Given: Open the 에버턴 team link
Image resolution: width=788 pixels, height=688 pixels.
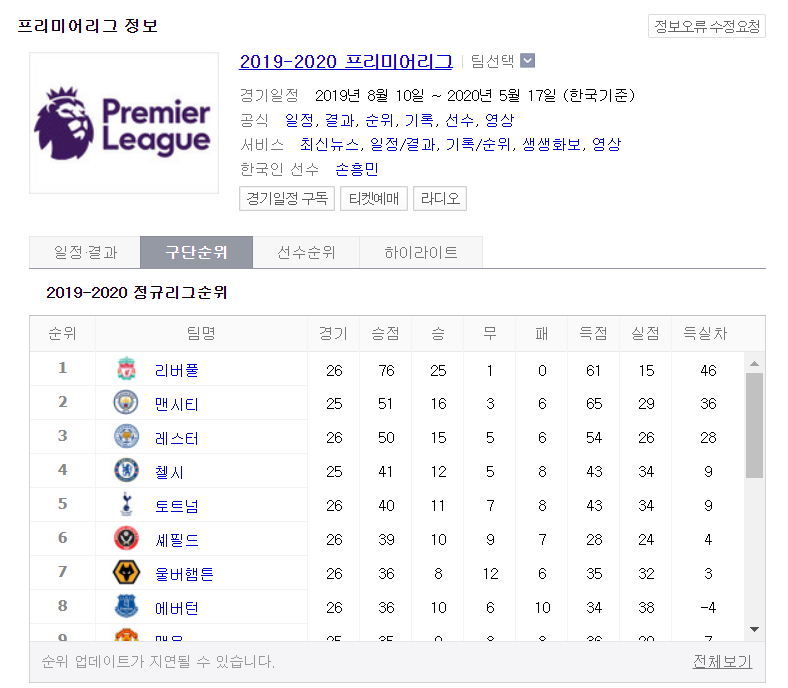Looking at the screenshot, I should (x=177, y=608).
